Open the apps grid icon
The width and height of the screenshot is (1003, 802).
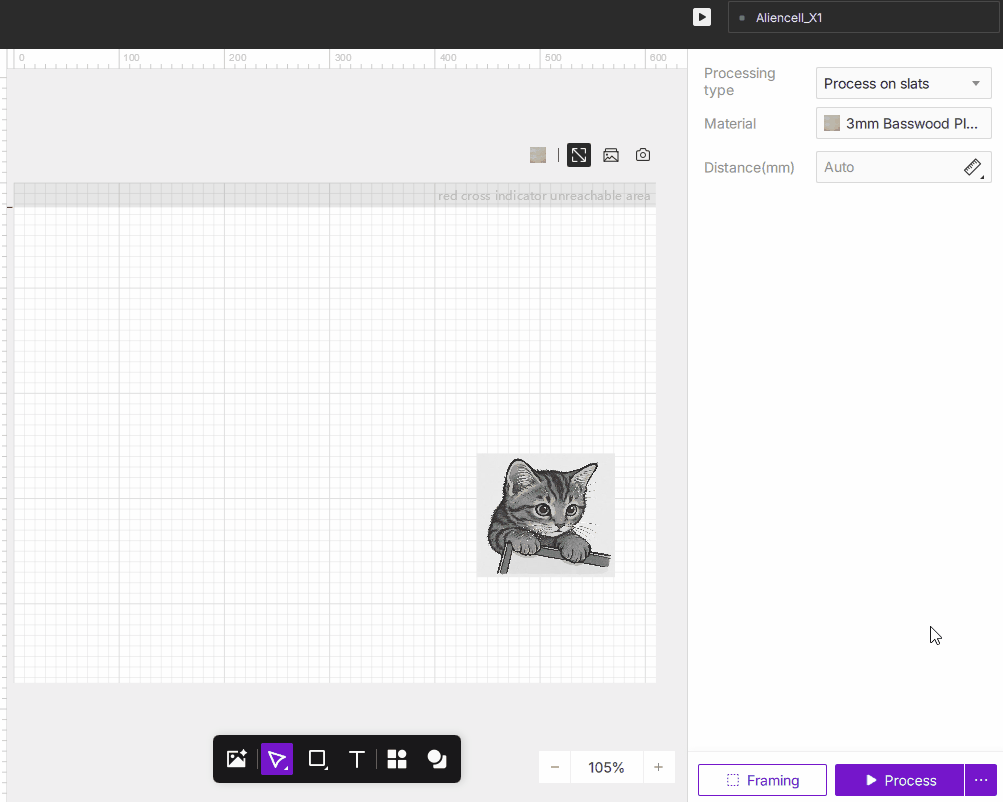[x=397, y=759]
